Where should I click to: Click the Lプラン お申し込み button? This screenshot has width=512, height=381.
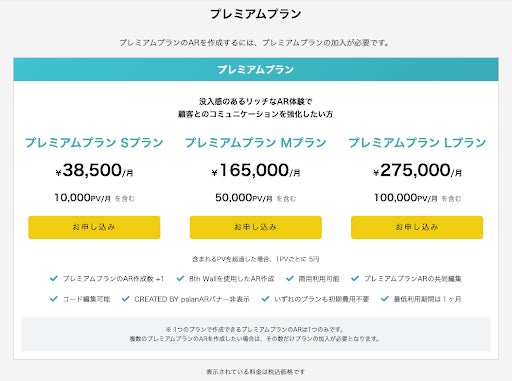coord(417,227)
